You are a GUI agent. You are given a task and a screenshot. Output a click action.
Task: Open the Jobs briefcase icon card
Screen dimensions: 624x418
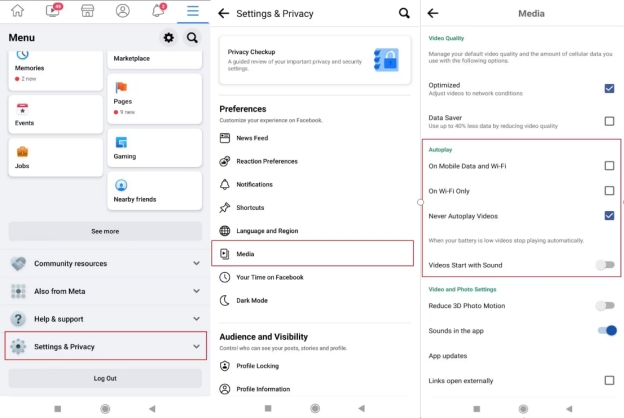(x=55, y=157)
